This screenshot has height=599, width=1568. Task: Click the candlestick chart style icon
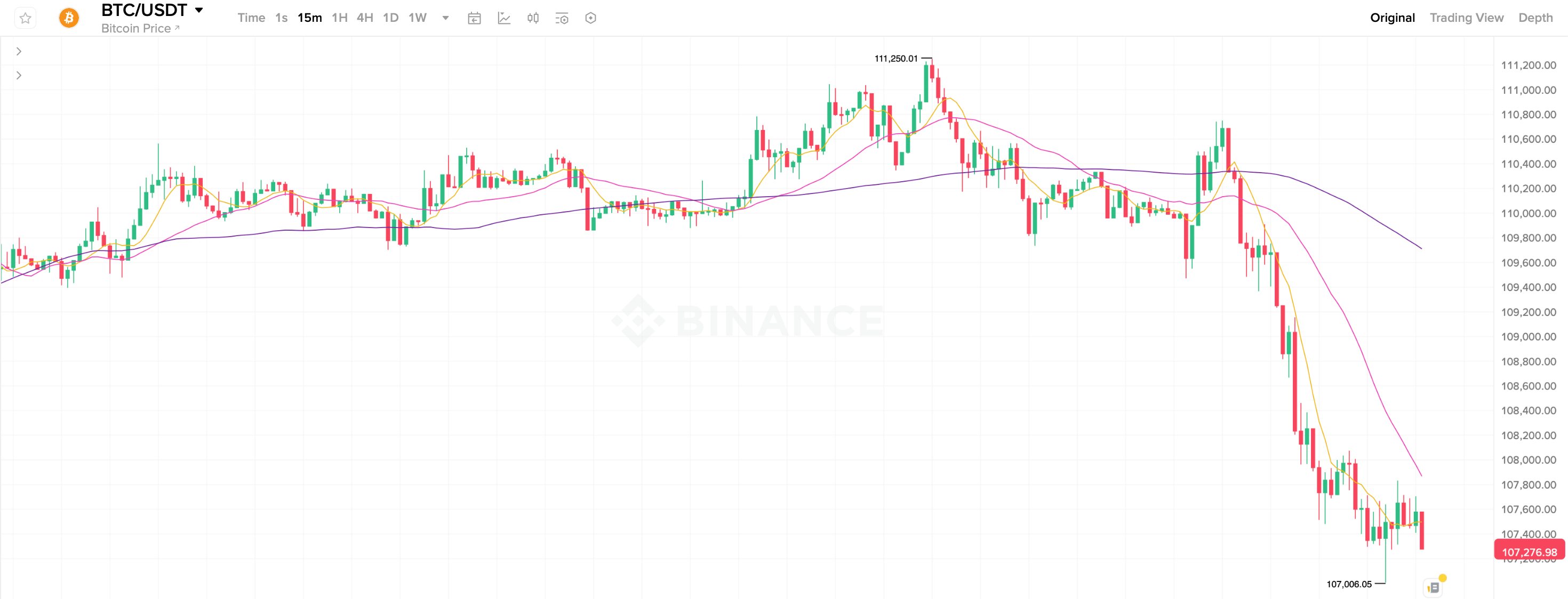click(533, 18)
